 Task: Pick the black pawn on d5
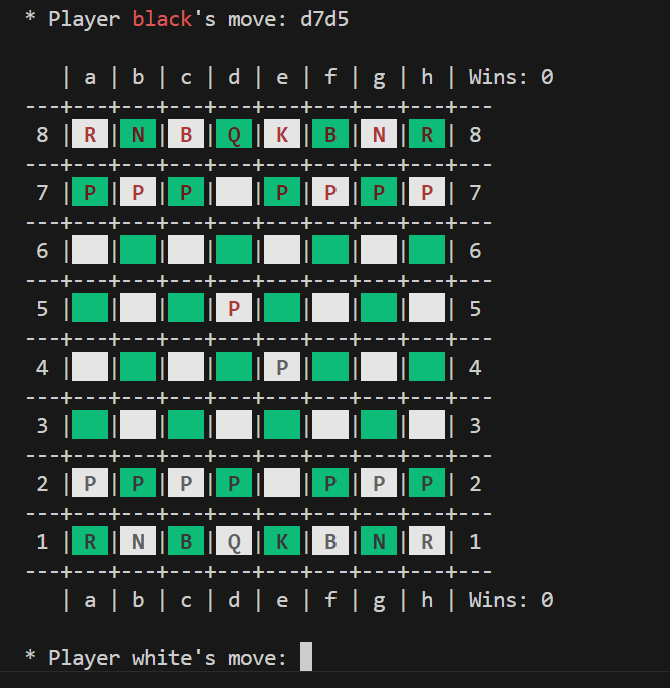234,309
